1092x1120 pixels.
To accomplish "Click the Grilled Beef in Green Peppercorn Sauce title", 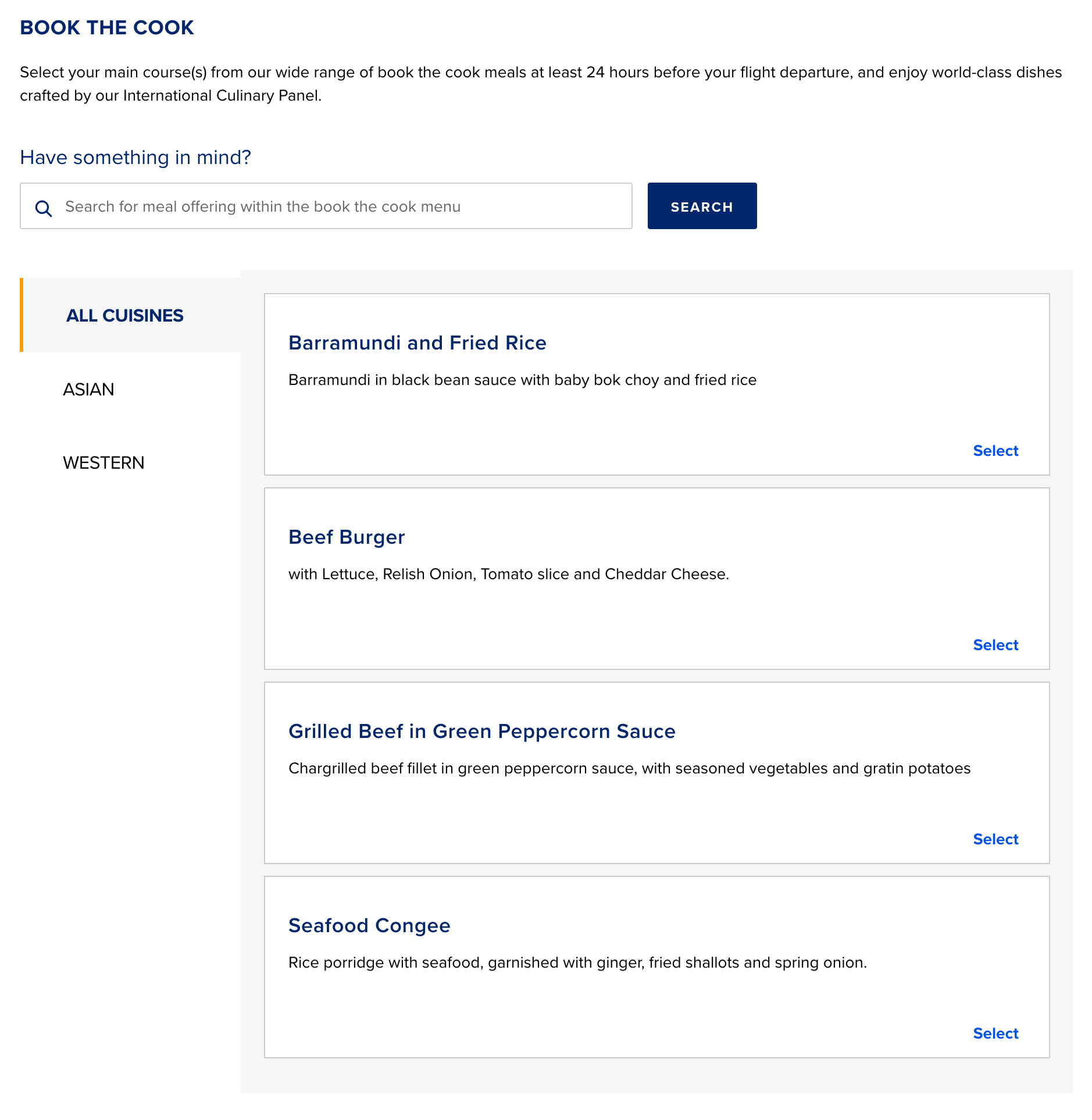I will (482, 731).
